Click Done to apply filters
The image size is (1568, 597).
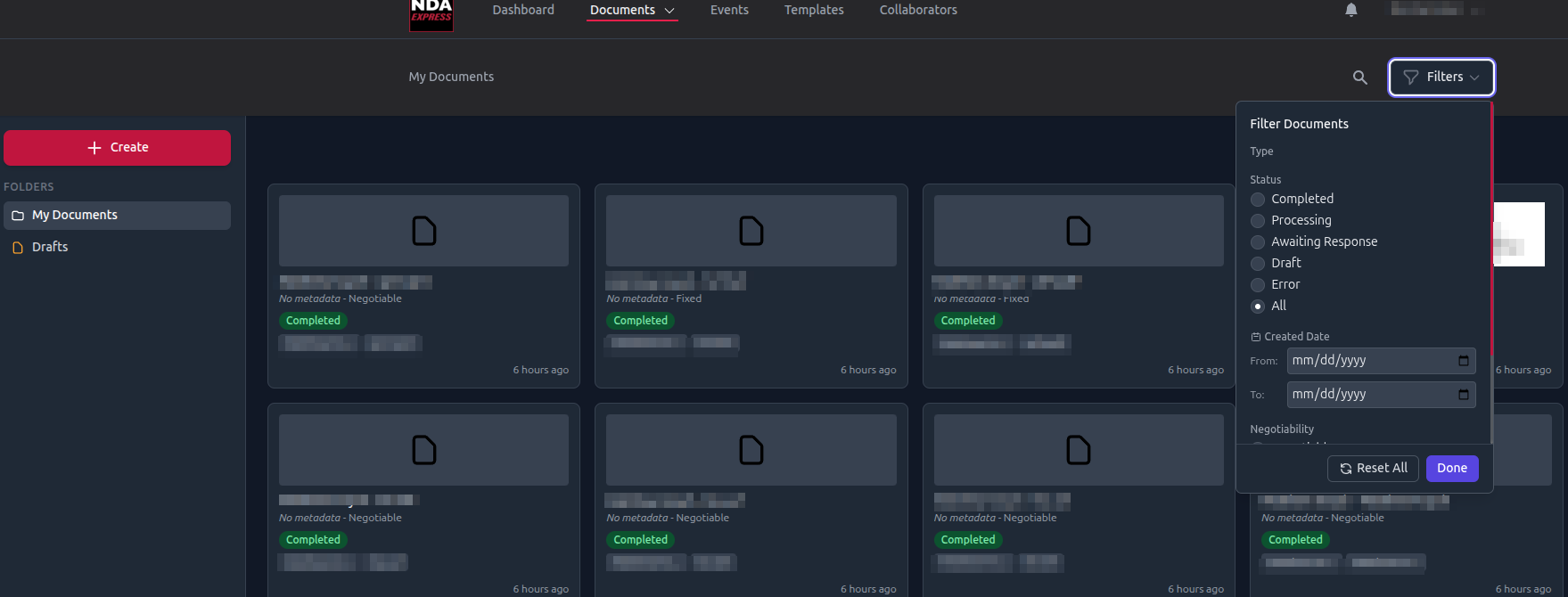[x=1452, y=469]
